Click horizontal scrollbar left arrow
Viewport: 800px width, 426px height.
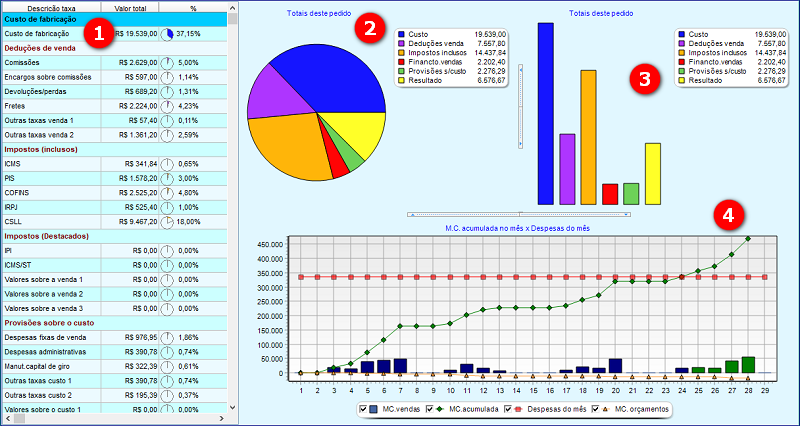(7, 418)
